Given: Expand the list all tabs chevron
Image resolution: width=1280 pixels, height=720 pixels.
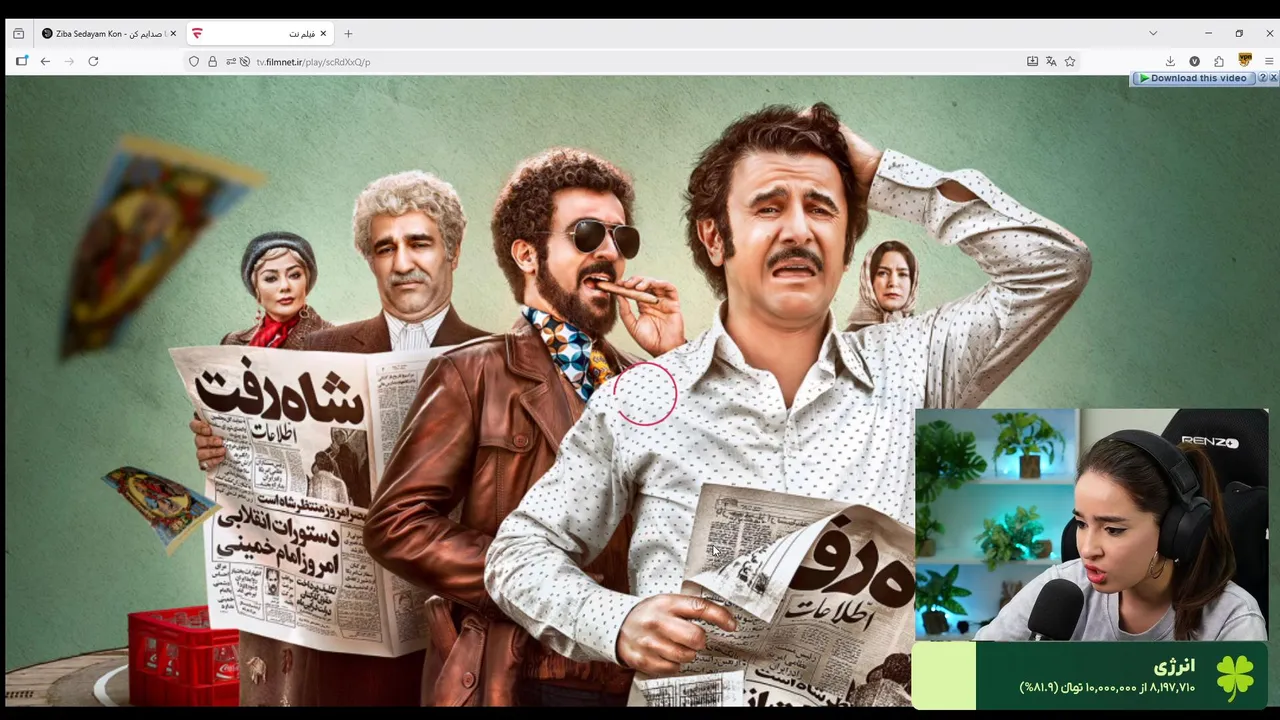Looking at the screenshot, I should point(1153,33).
